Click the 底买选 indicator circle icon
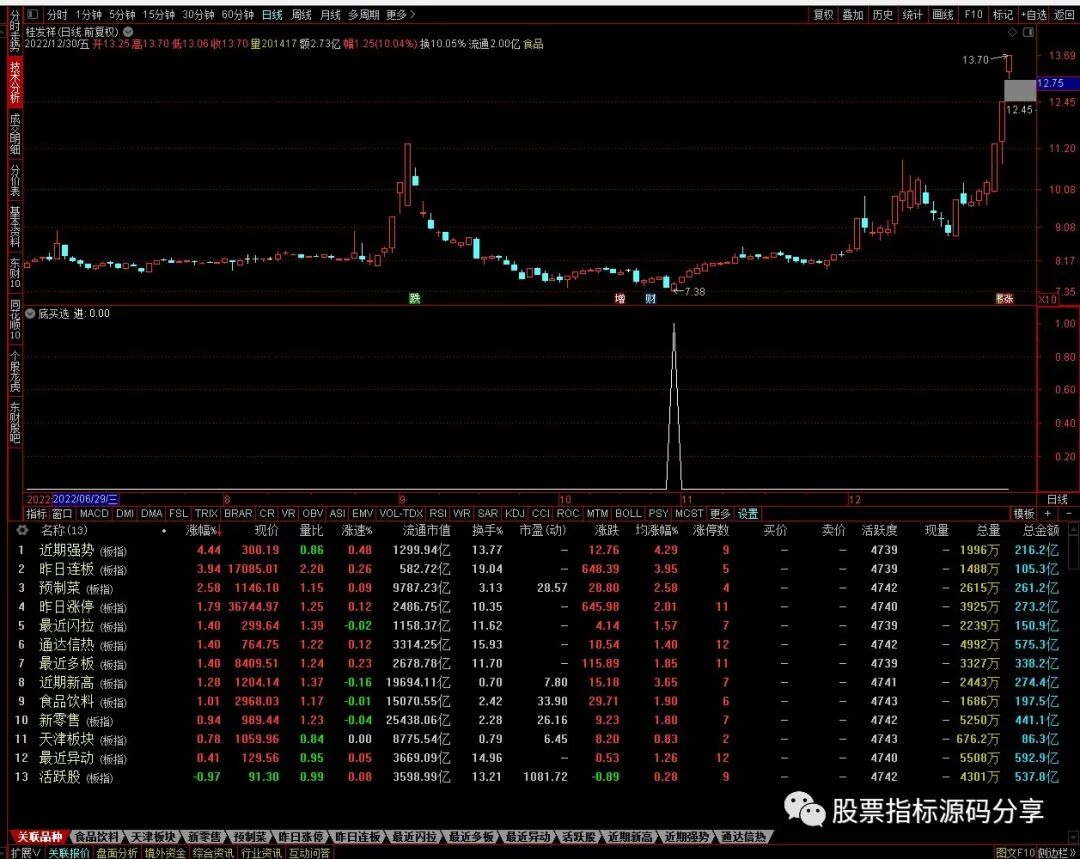 pyautogui.click(x=30, y=313)
